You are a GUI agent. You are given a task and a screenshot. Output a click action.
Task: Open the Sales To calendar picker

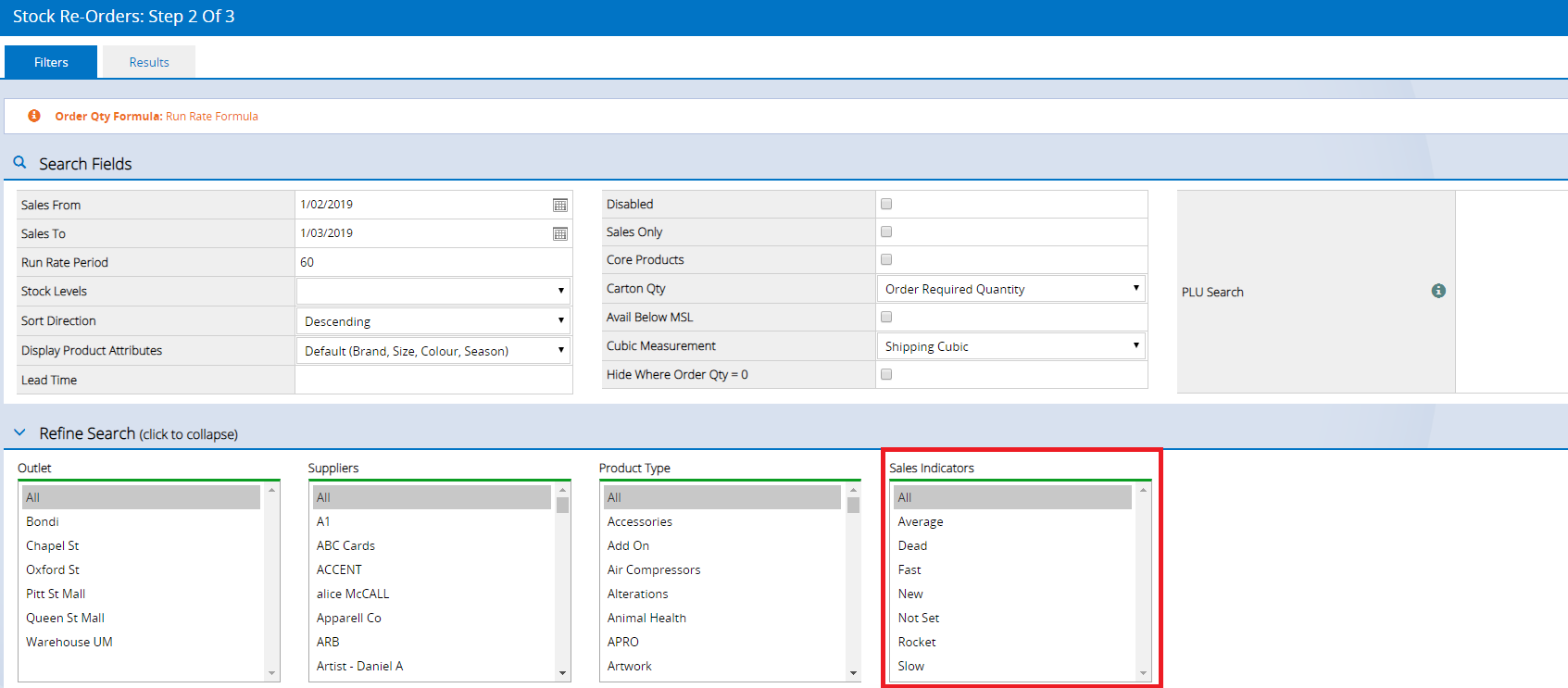coord(560,233)
